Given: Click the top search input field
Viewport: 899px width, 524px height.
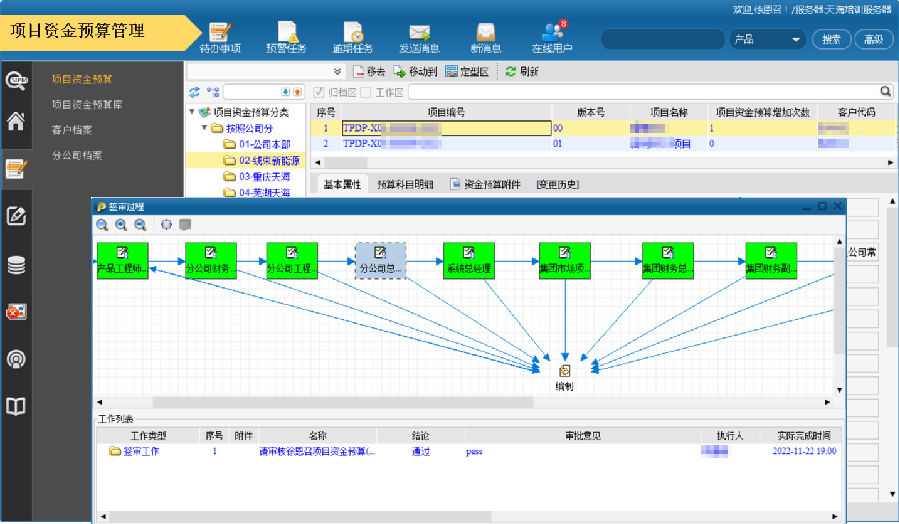Looking at the screenshot, I should pyautogui.click(x=662, y=39).
